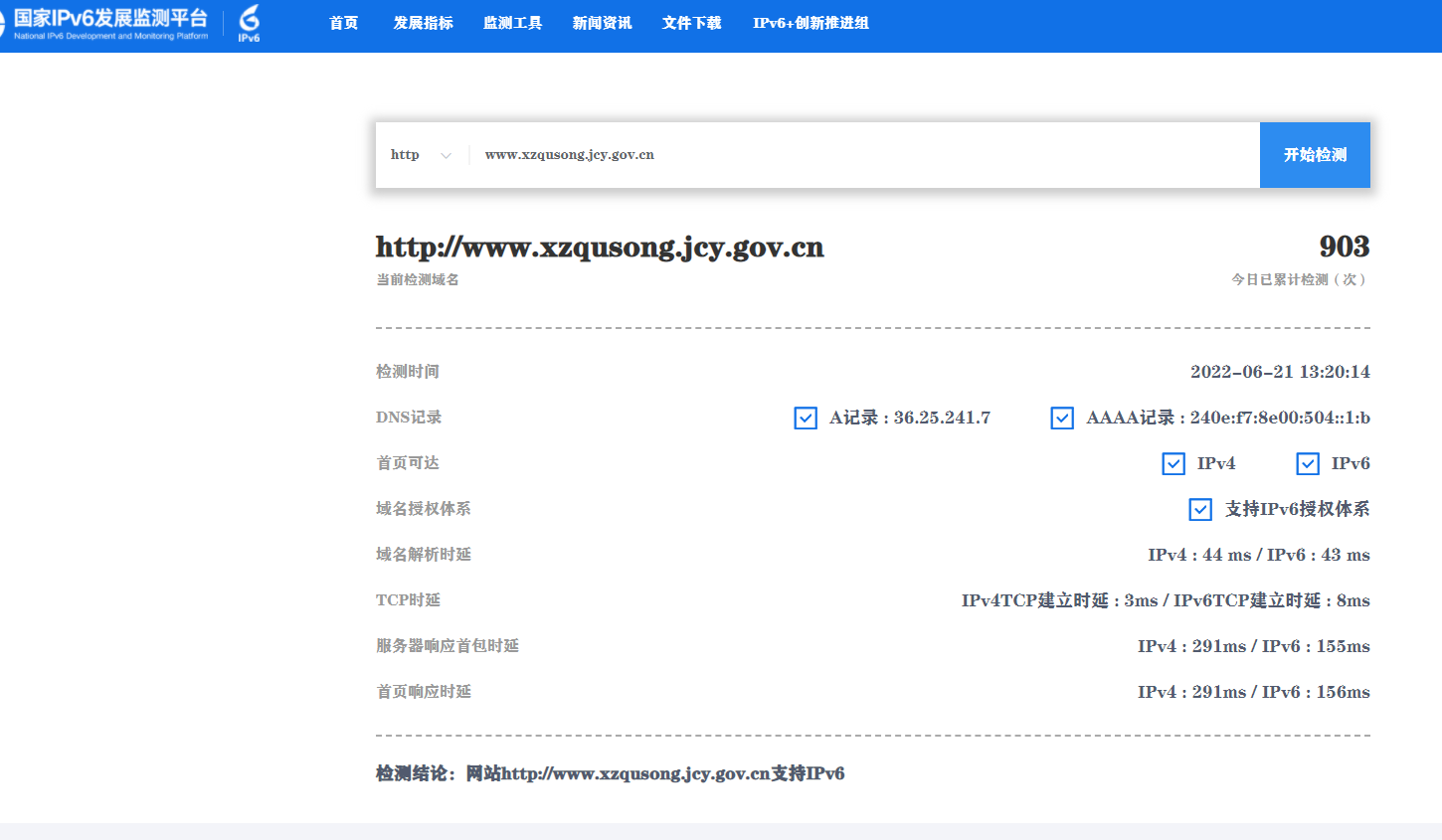Toggle the A记录 checkbox

pyautogui.click(x=806, y=419)
